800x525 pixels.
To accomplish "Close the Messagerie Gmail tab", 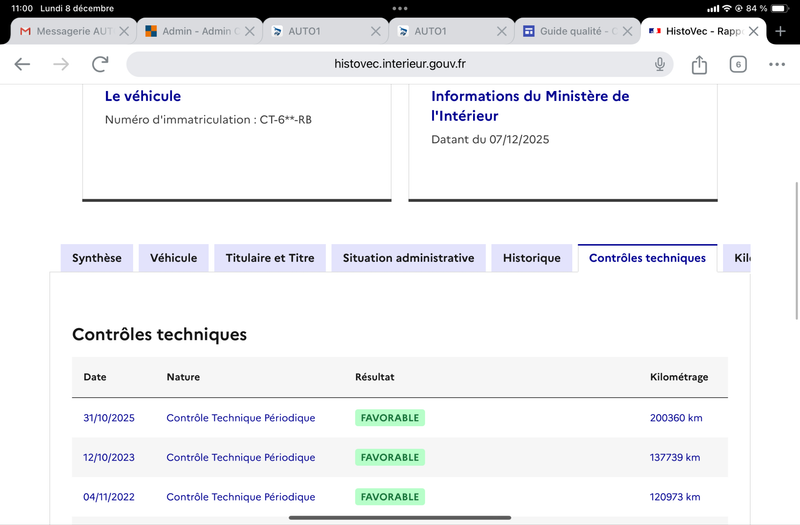I will tap(124, 31).
